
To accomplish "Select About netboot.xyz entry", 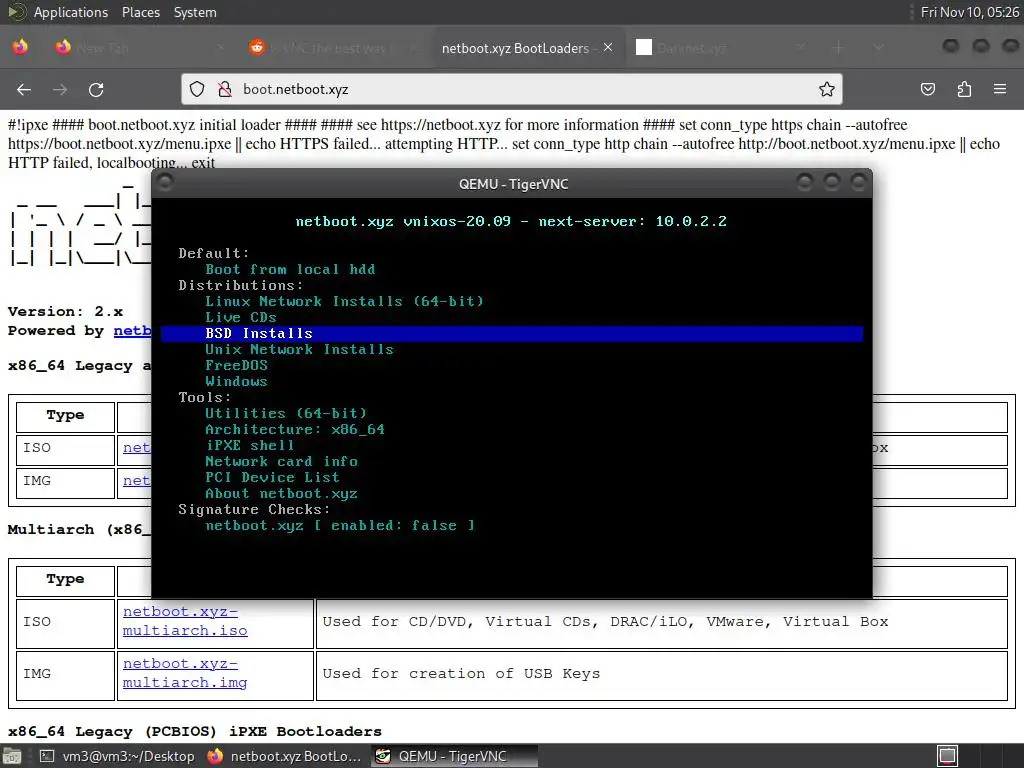I will (281, 494).
